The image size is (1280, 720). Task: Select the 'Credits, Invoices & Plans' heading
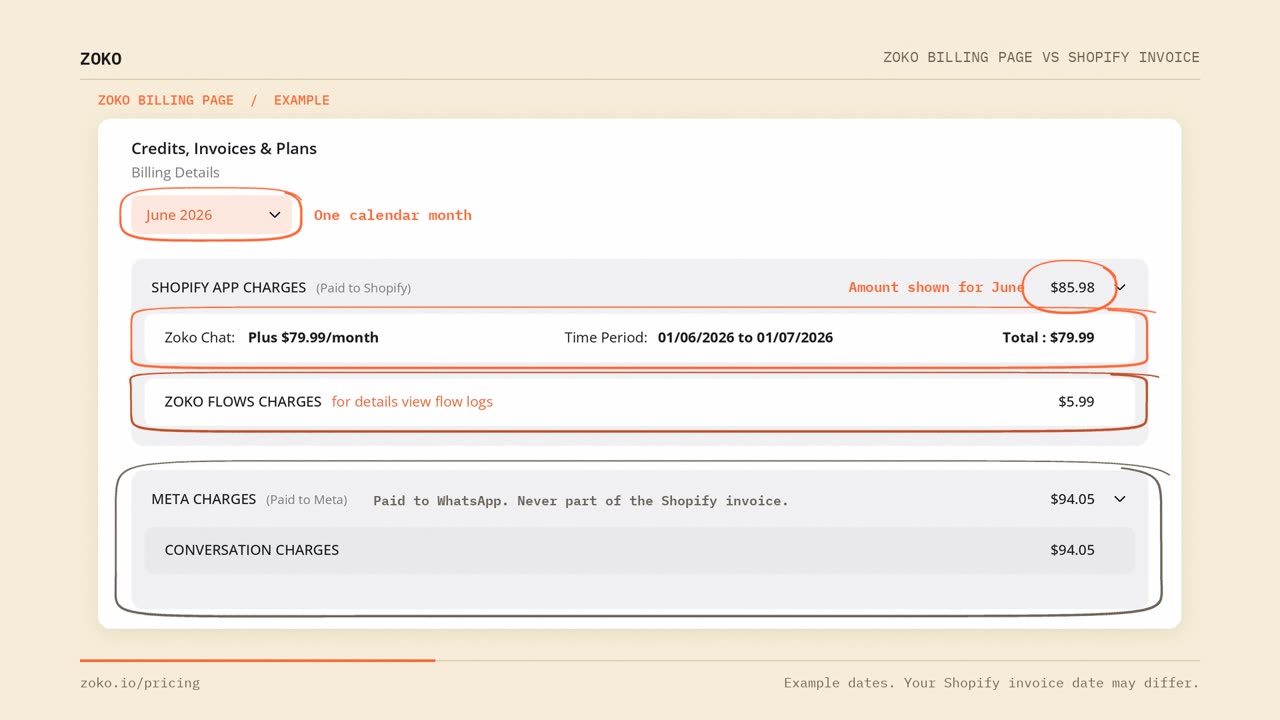pyautogui.click(x=224, y=149)
